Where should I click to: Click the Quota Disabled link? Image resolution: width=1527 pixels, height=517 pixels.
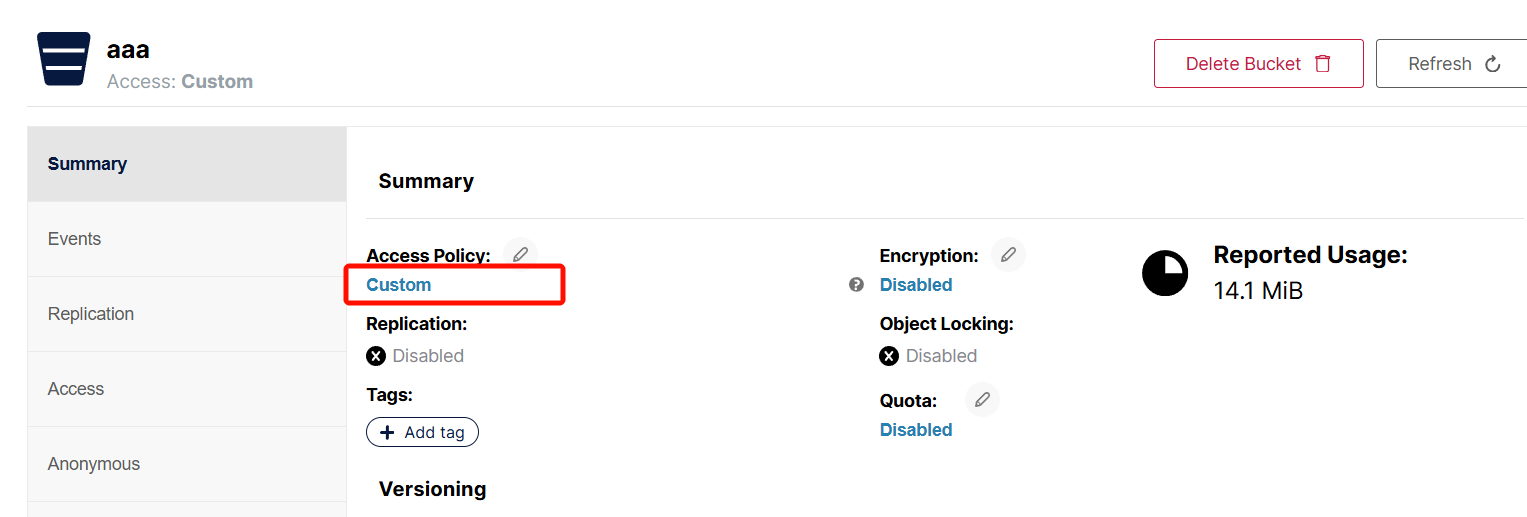pos(916,430)
